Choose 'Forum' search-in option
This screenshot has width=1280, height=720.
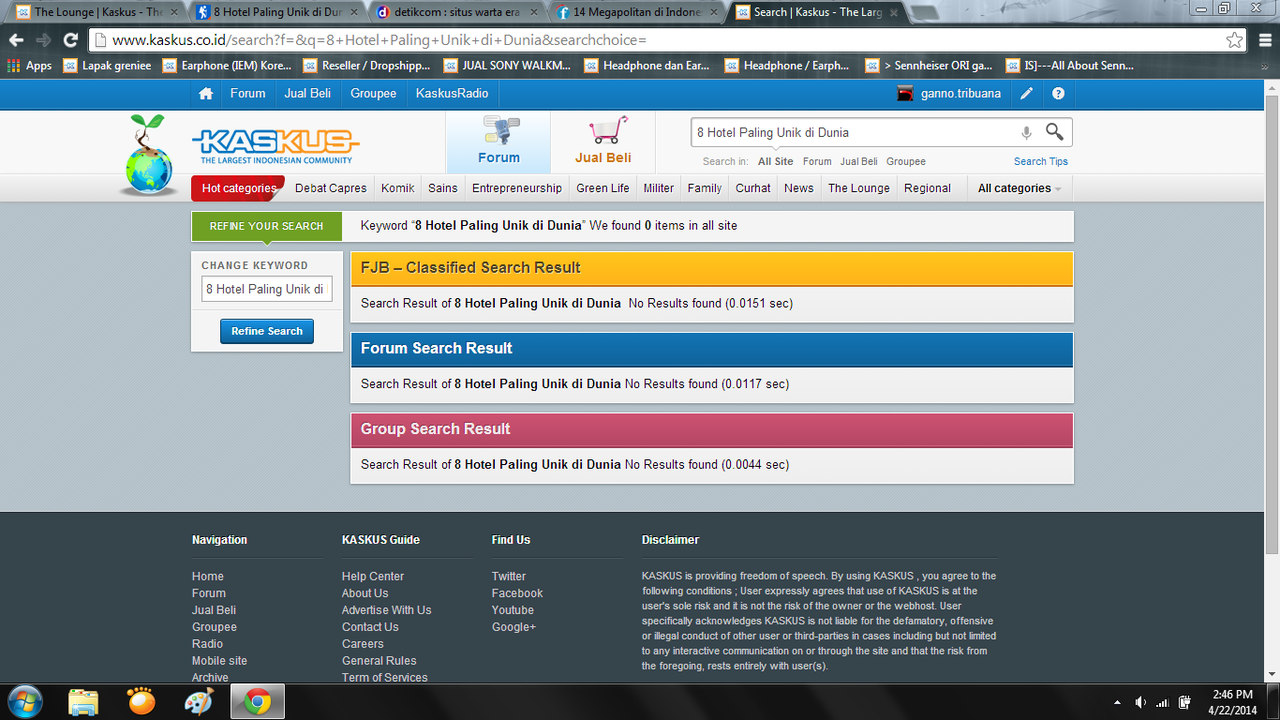point(817,161)
